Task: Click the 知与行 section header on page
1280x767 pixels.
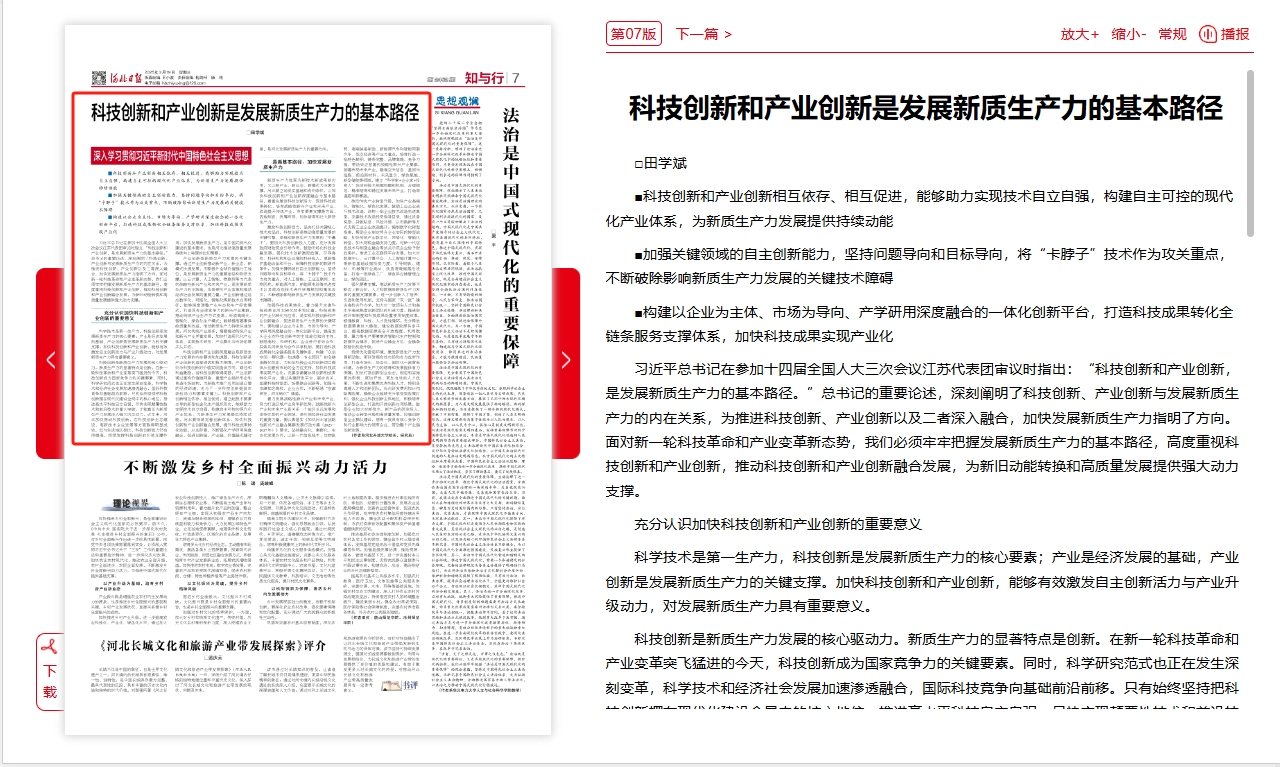Action: tap(487, 78)
